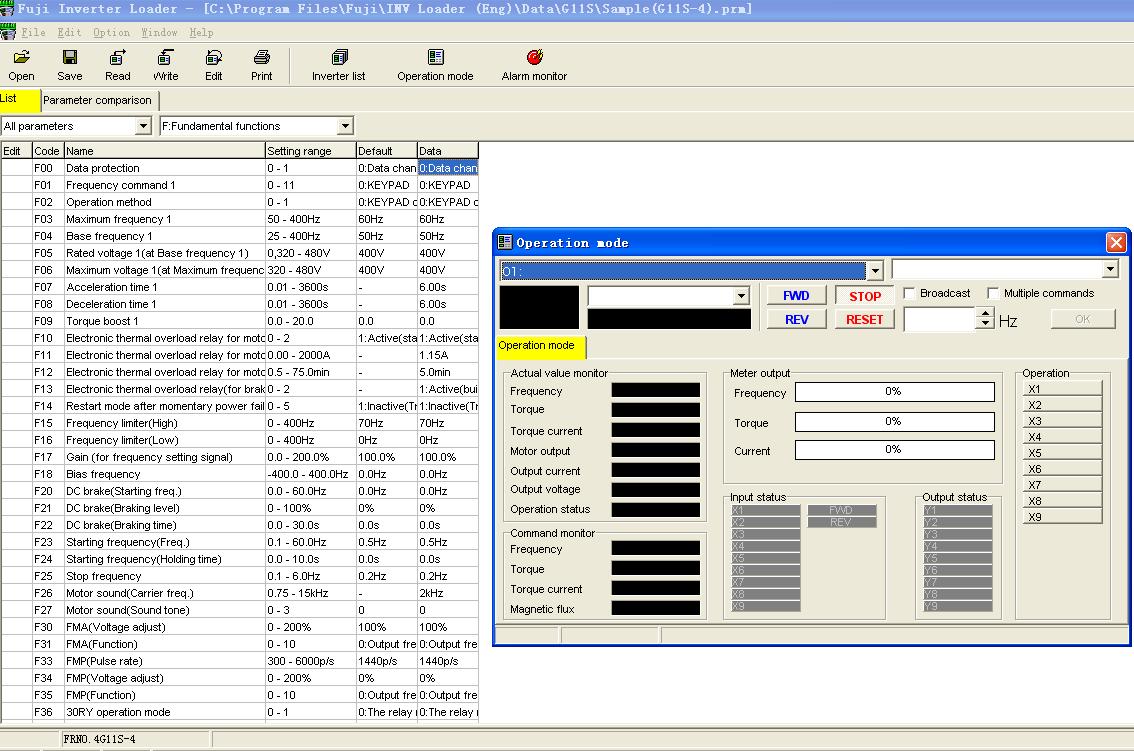
Task: Increase Hz value with up arrow
Action: (x=986, y=313)
